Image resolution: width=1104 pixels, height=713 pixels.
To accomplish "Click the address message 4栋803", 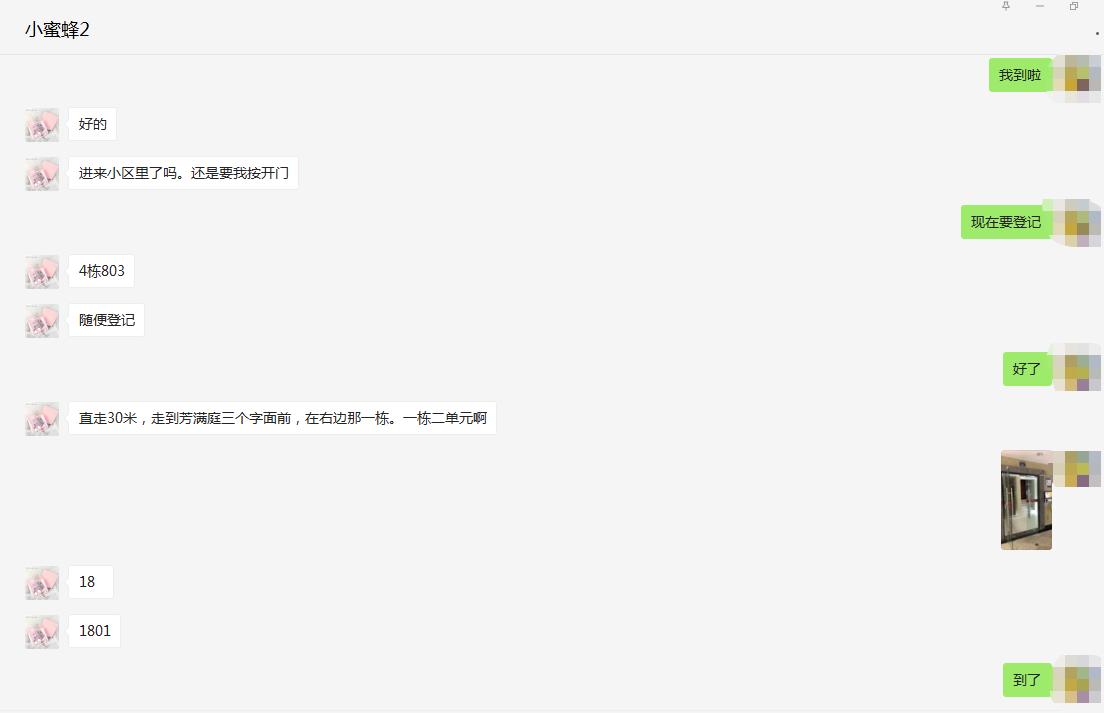I will [101, 271].
